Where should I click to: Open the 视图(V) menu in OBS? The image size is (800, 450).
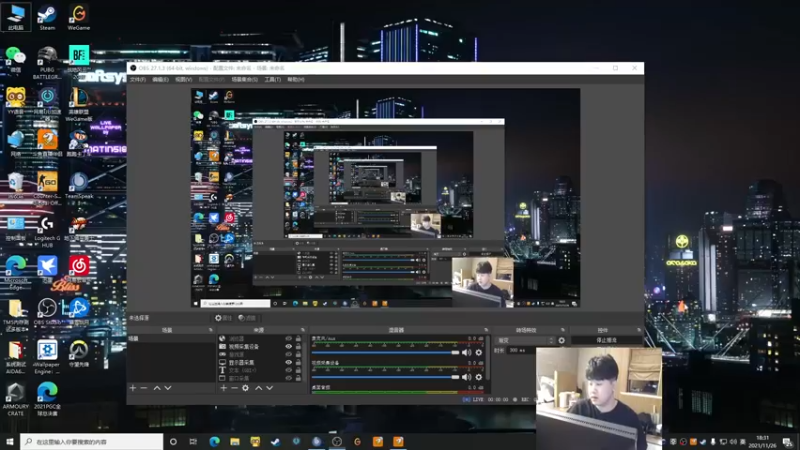click(x=184, y=80)
